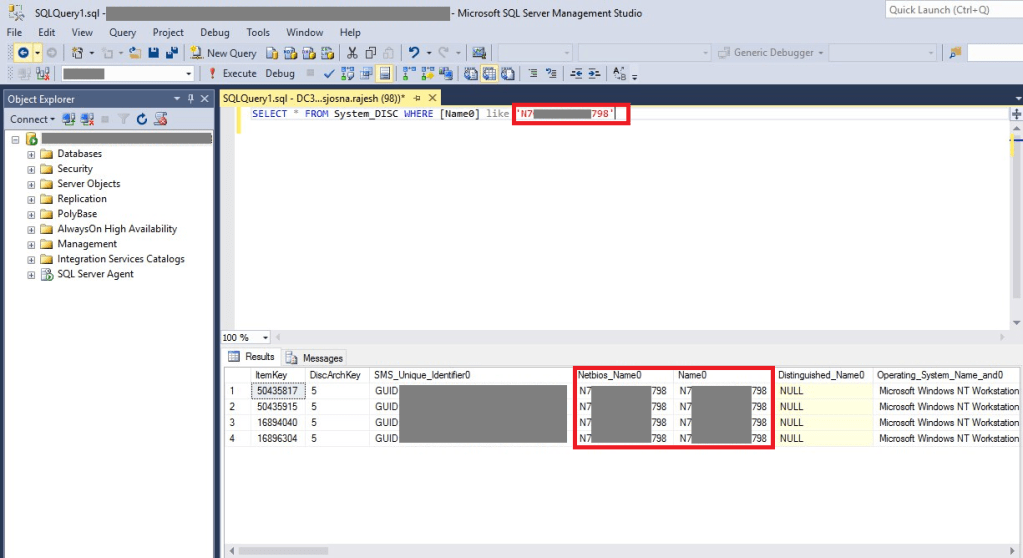Expand the SQL Server Agent node
1023x558 pixels.
32,274
